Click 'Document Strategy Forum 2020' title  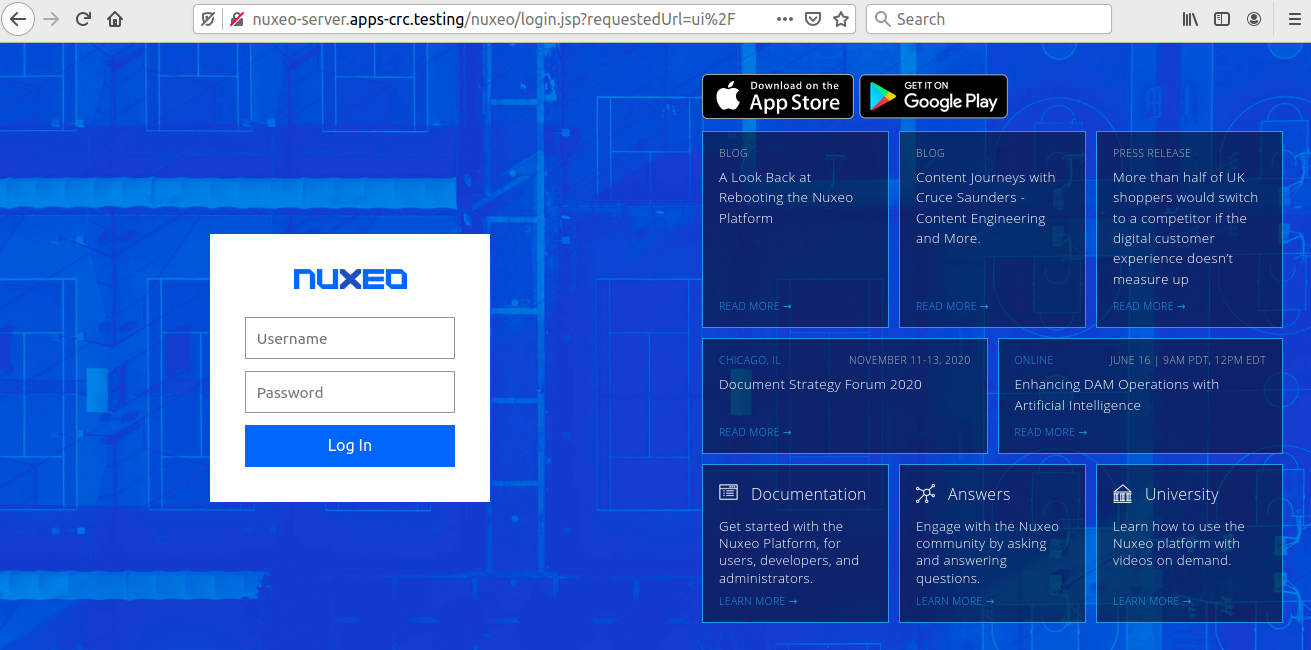pos(820,384)
